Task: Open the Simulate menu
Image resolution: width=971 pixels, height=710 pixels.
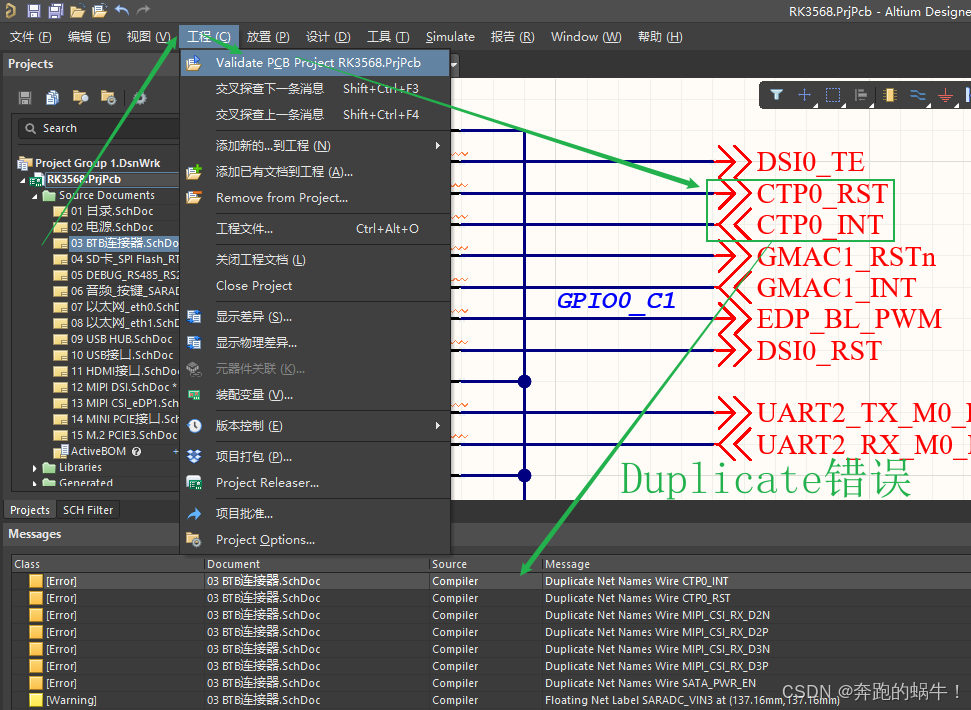Action: (450, 37)
